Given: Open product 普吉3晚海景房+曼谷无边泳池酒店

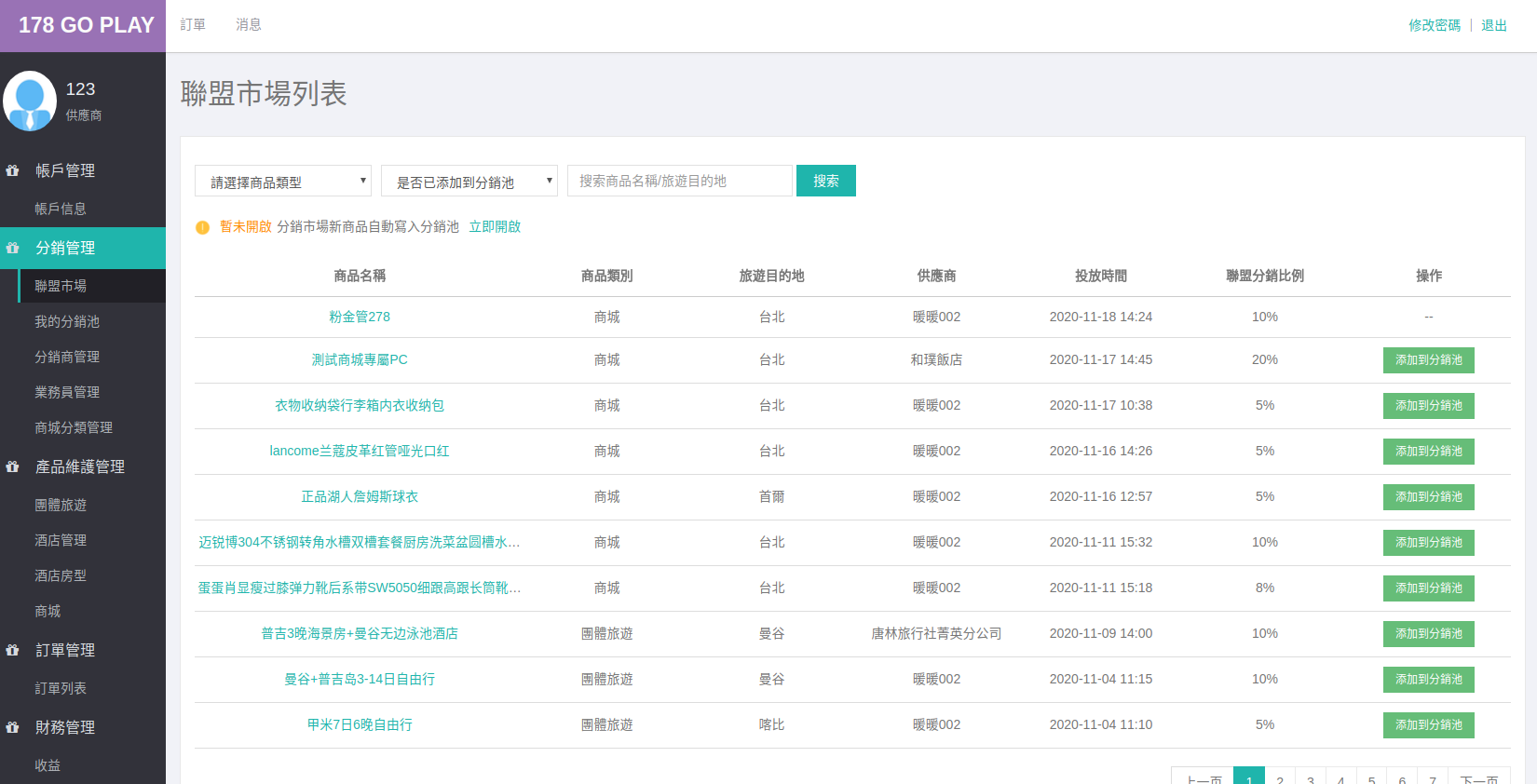Looking at the screenshot, I should 360,633.
